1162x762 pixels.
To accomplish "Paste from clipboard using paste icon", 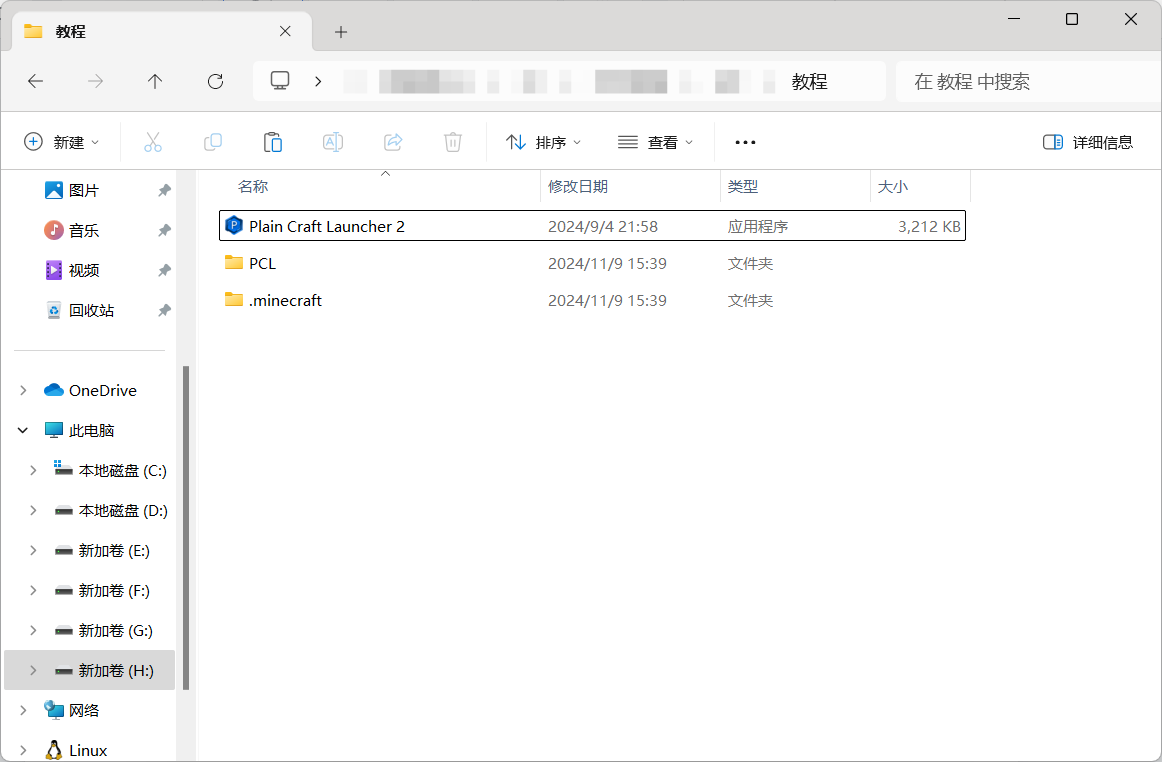I will [272, 142].
